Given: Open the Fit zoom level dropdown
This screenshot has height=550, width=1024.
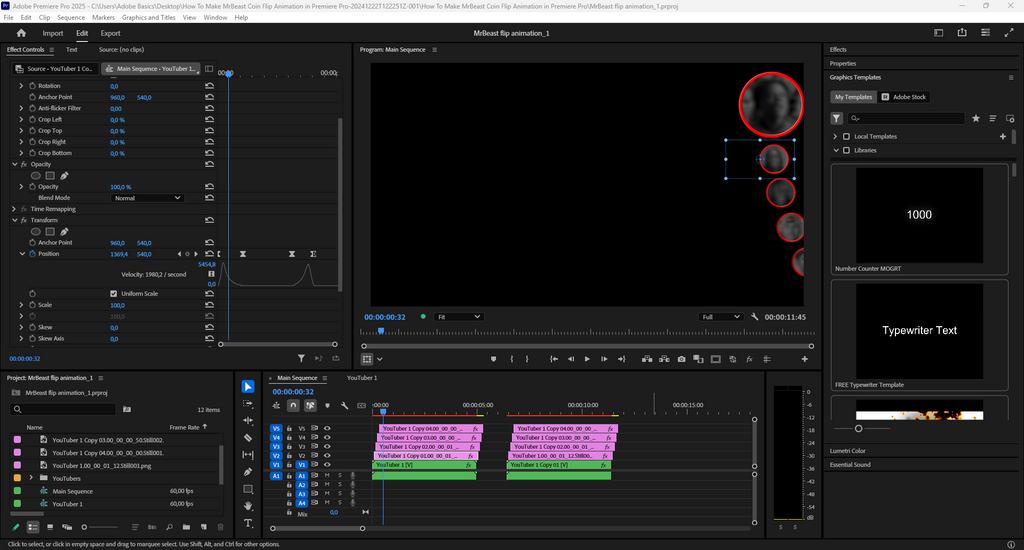Looking at the screenshot, I should click(x=459, y=317).
